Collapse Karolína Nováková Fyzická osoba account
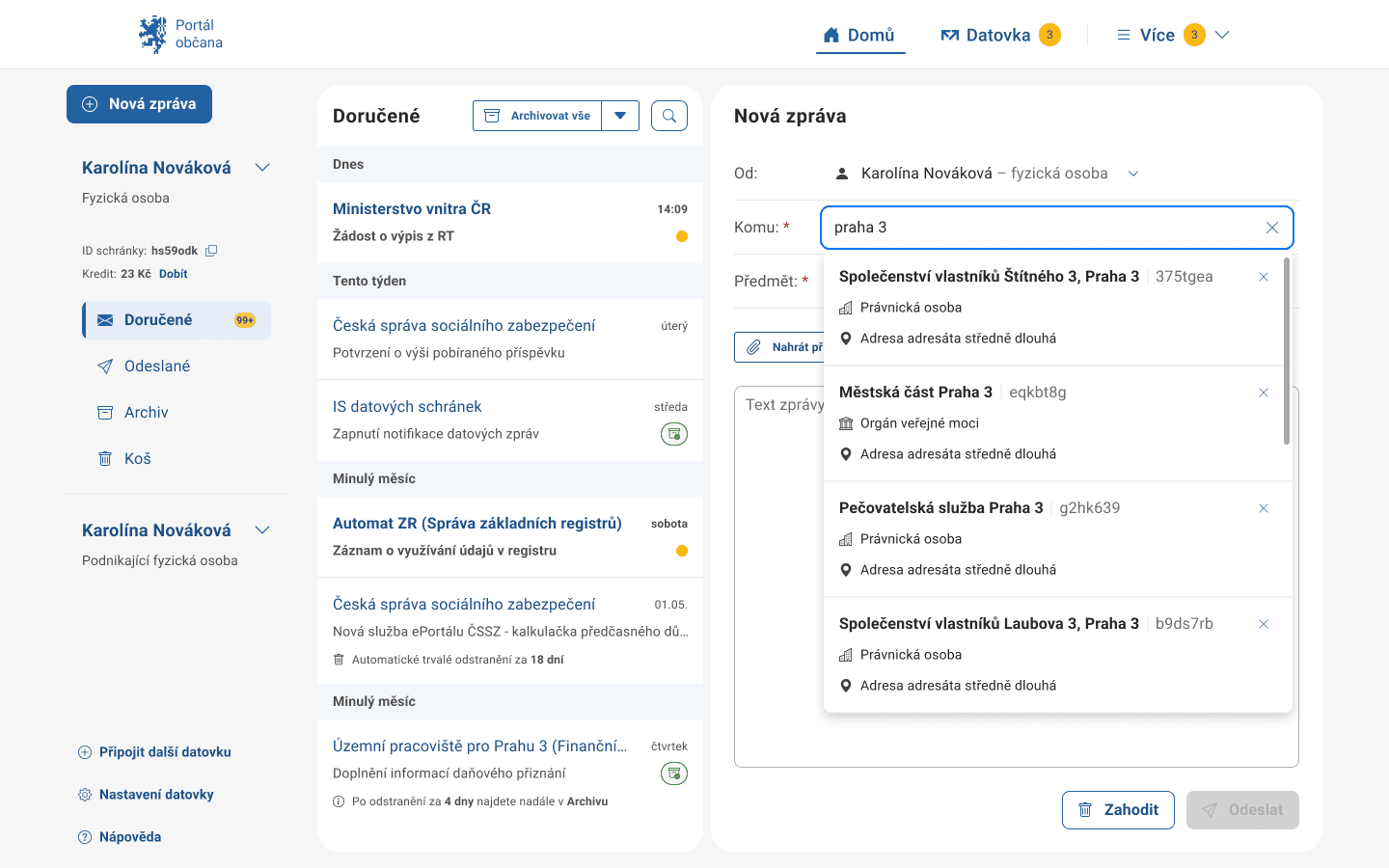The image size is (1389, 868). (262, 168)
